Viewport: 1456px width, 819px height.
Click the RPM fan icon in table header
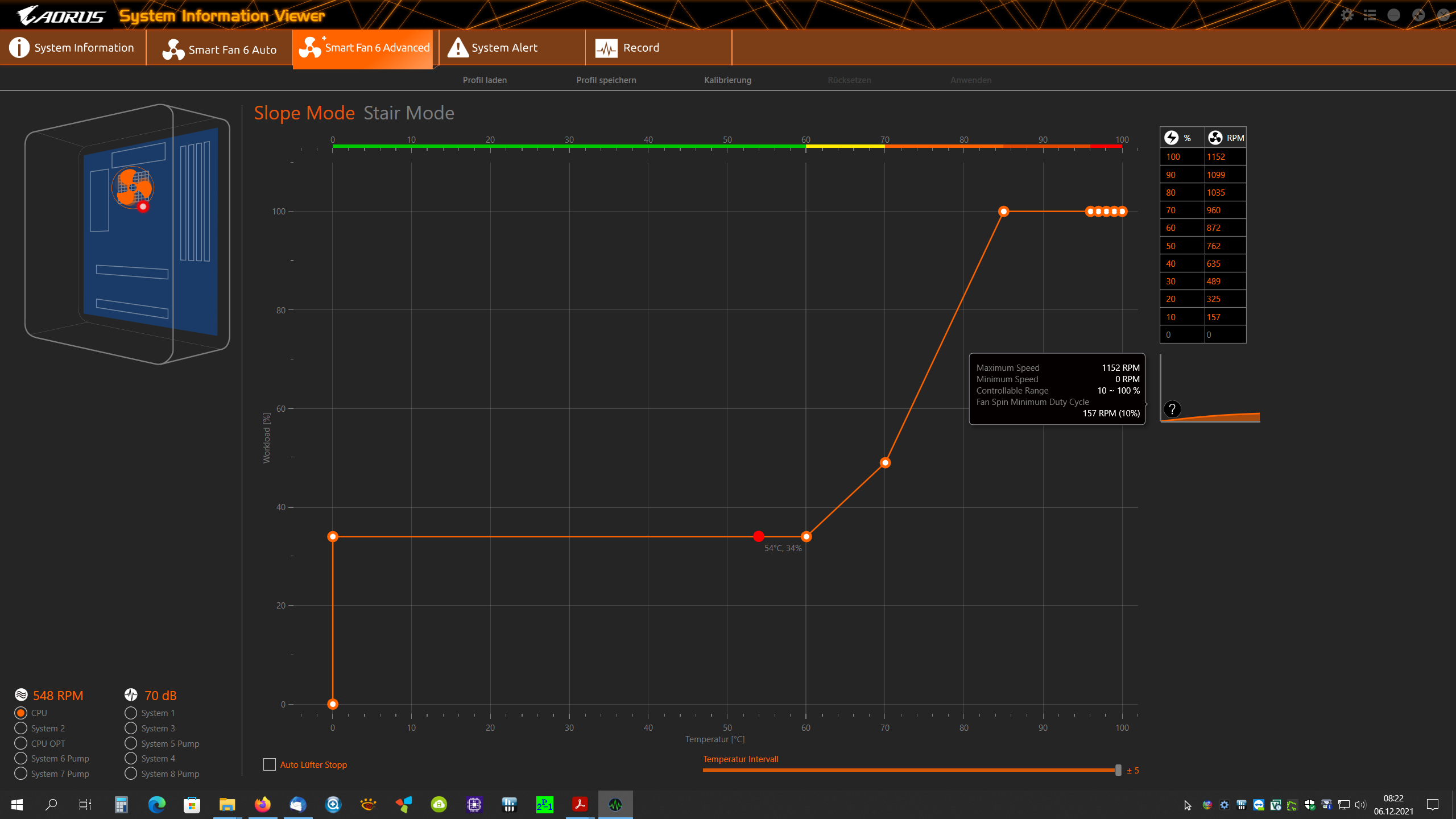tap(1215, 138)
